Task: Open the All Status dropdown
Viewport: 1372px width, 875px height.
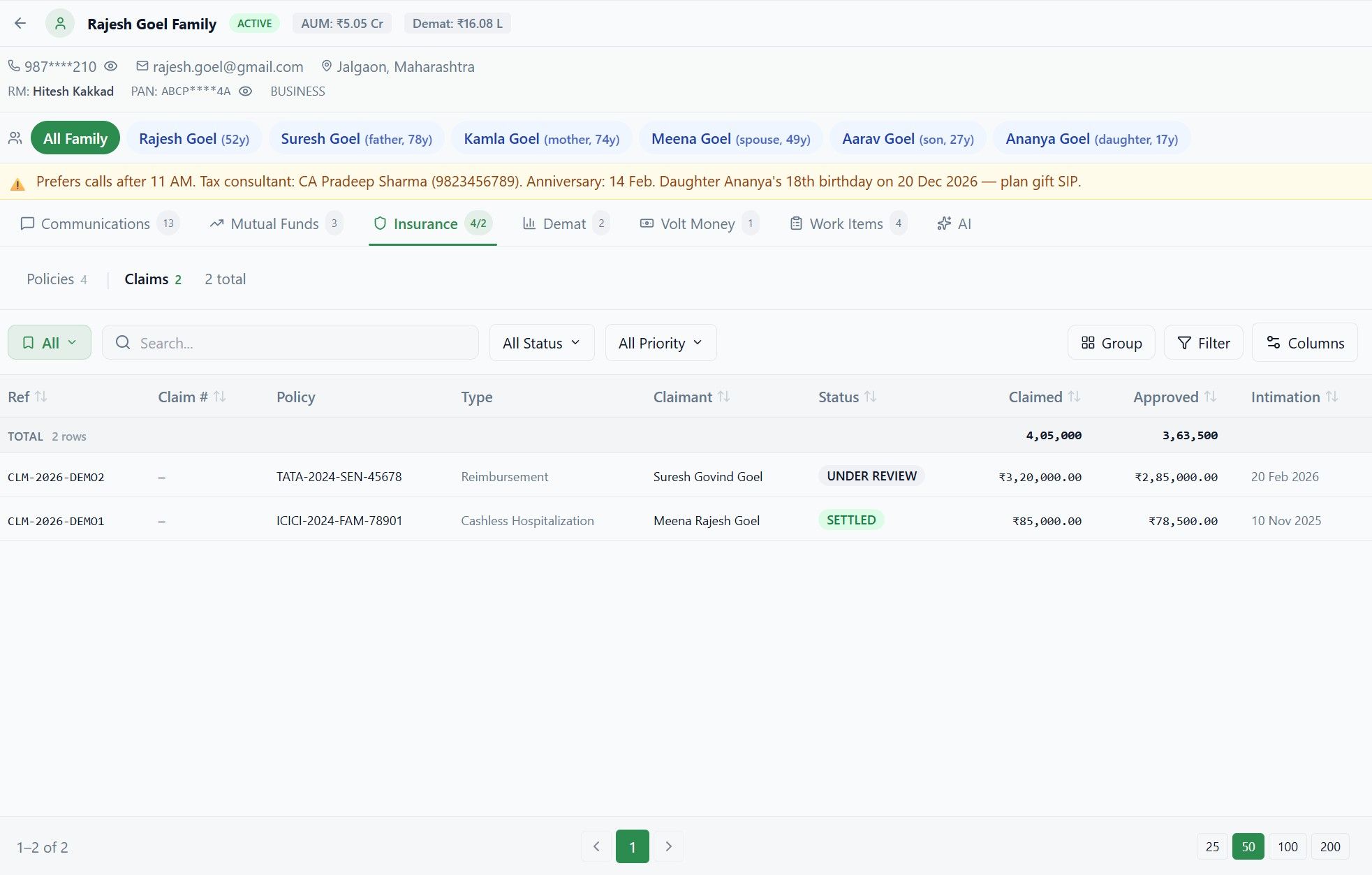Action: (541, 342)
